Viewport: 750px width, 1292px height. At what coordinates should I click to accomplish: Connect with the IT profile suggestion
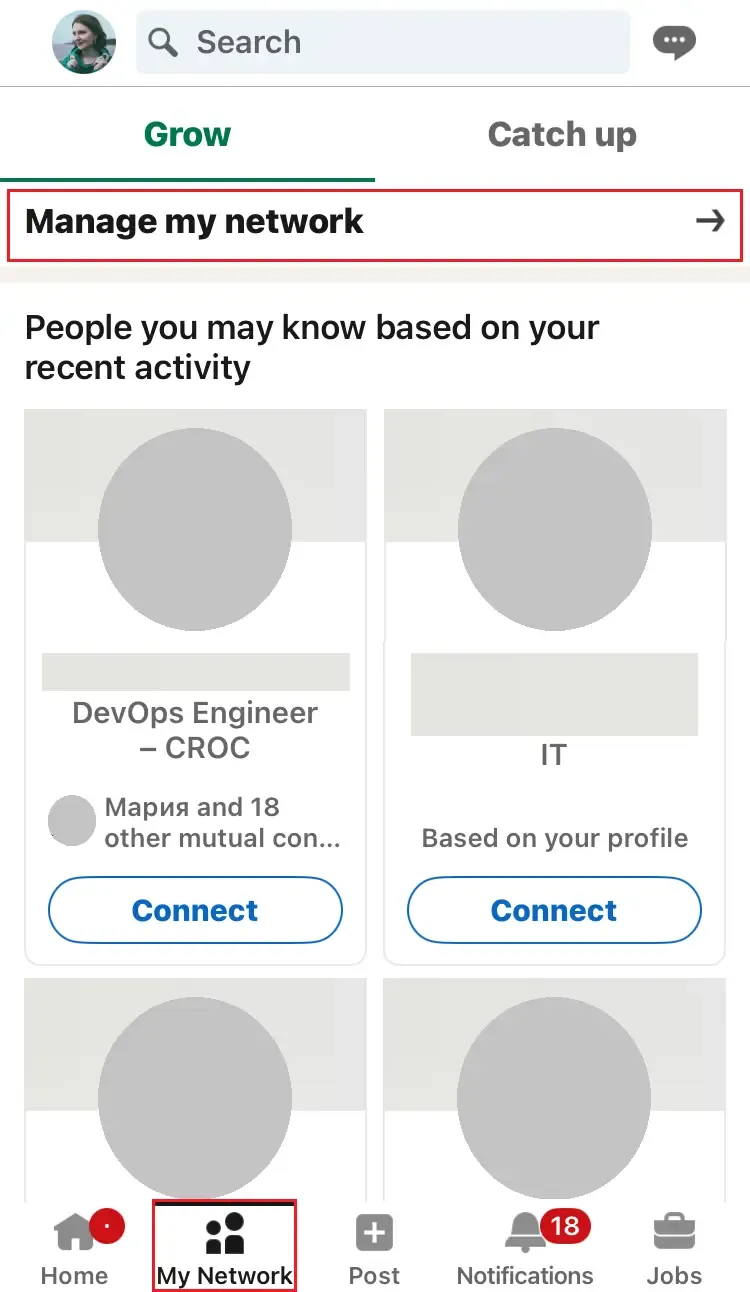[x=554, y=910]
